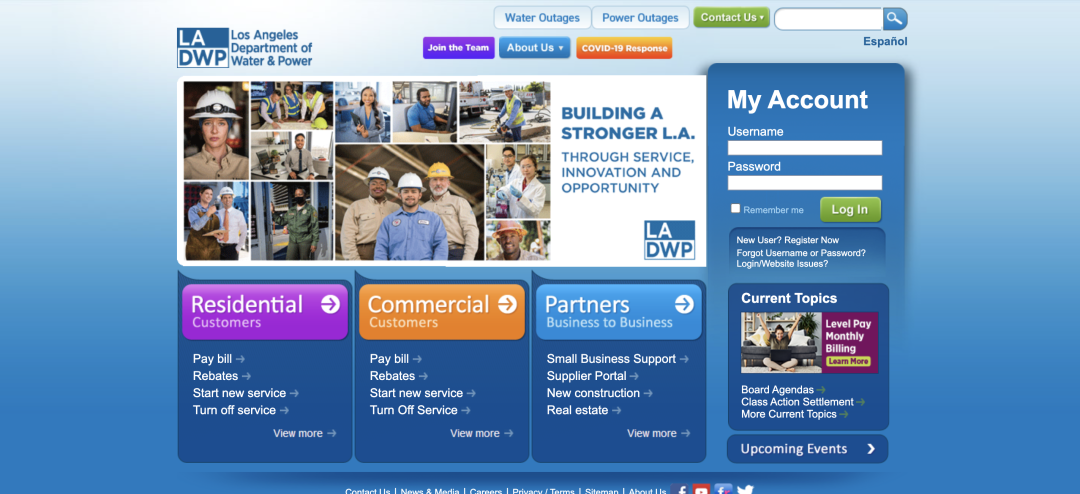Open the Flickr icon in footer
Screen dimensions: 1080x494
point(723,490)
